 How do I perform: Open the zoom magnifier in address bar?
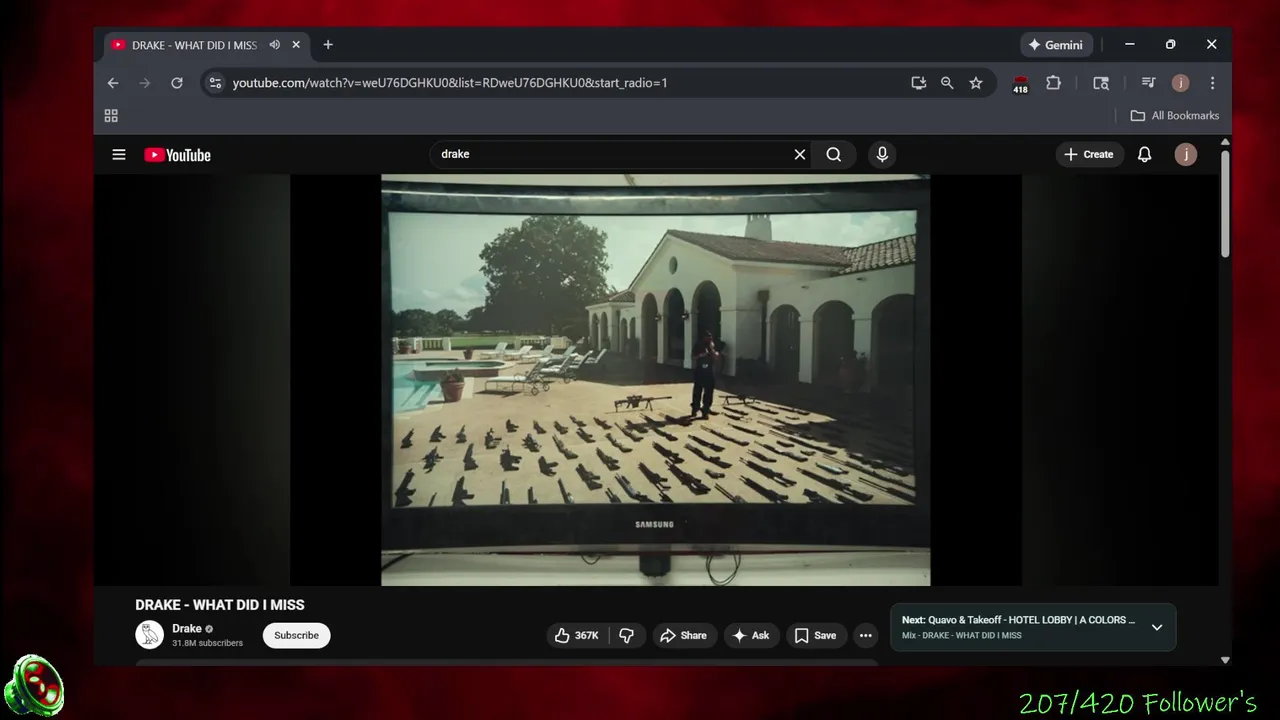947,83
